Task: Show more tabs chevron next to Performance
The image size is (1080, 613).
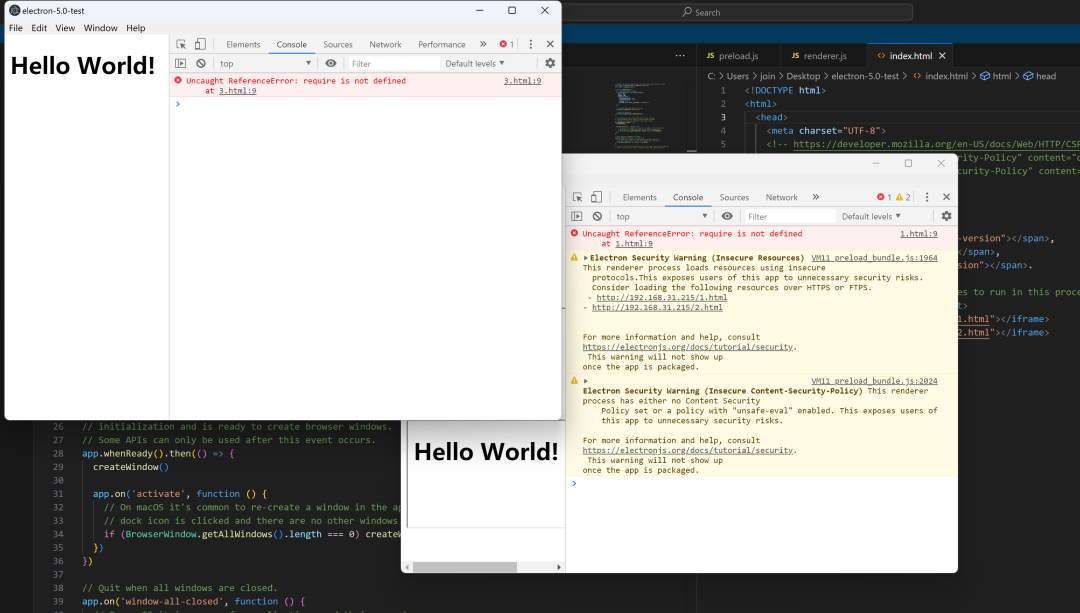Action: [x=483, y=44]
